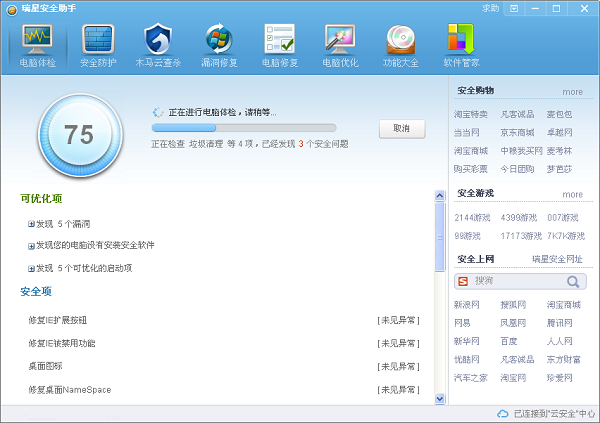This screenshot has height=423, width=600.
Task: Expand the 5 个可优化的启动项 item
Action: click(31, 269)
